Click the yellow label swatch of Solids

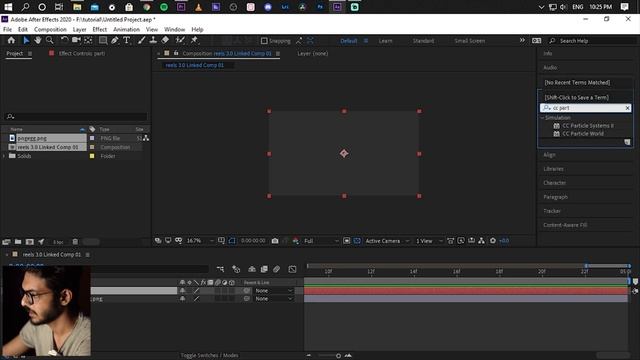coord(92,156)
